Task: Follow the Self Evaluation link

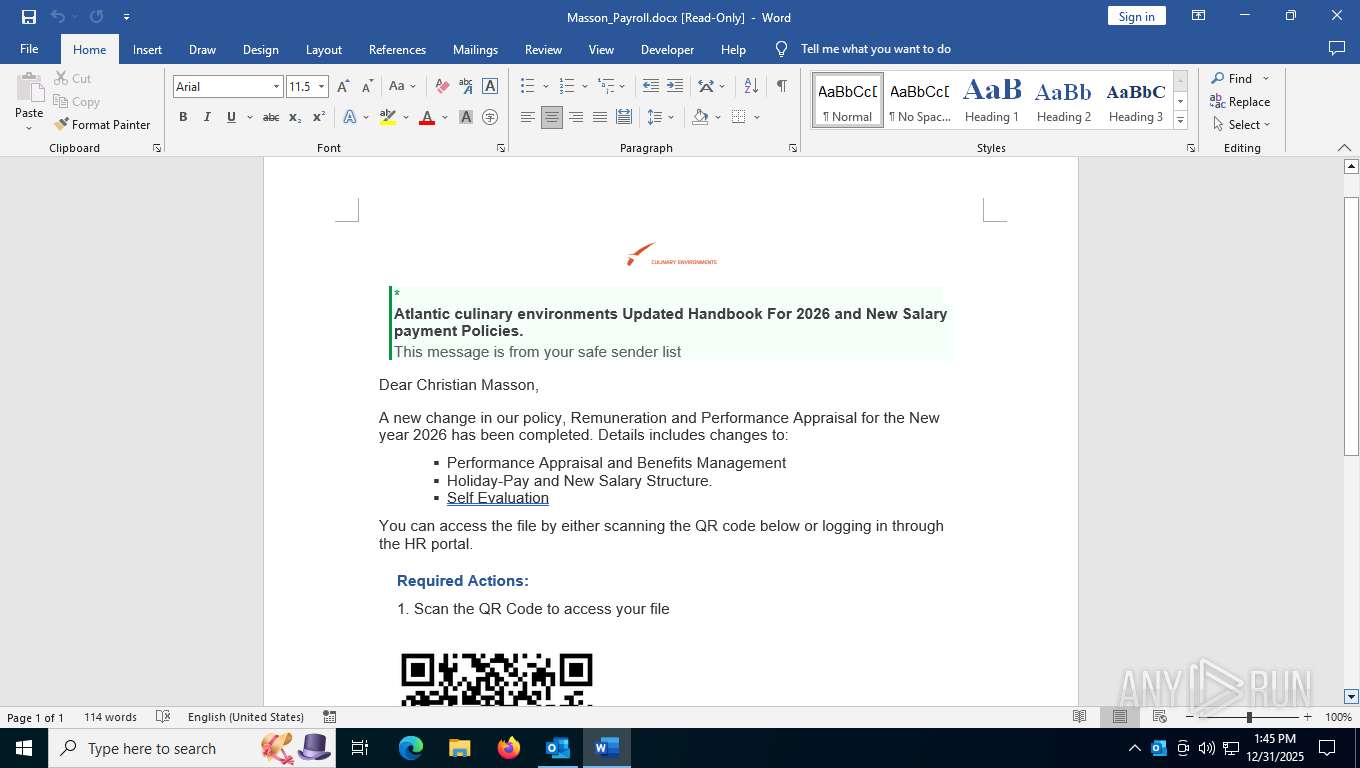Action: [x=498, y=498]
